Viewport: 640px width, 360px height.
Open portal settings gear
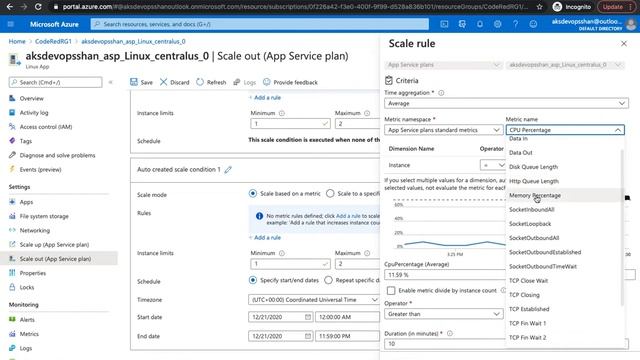click(x=497, y=24)
